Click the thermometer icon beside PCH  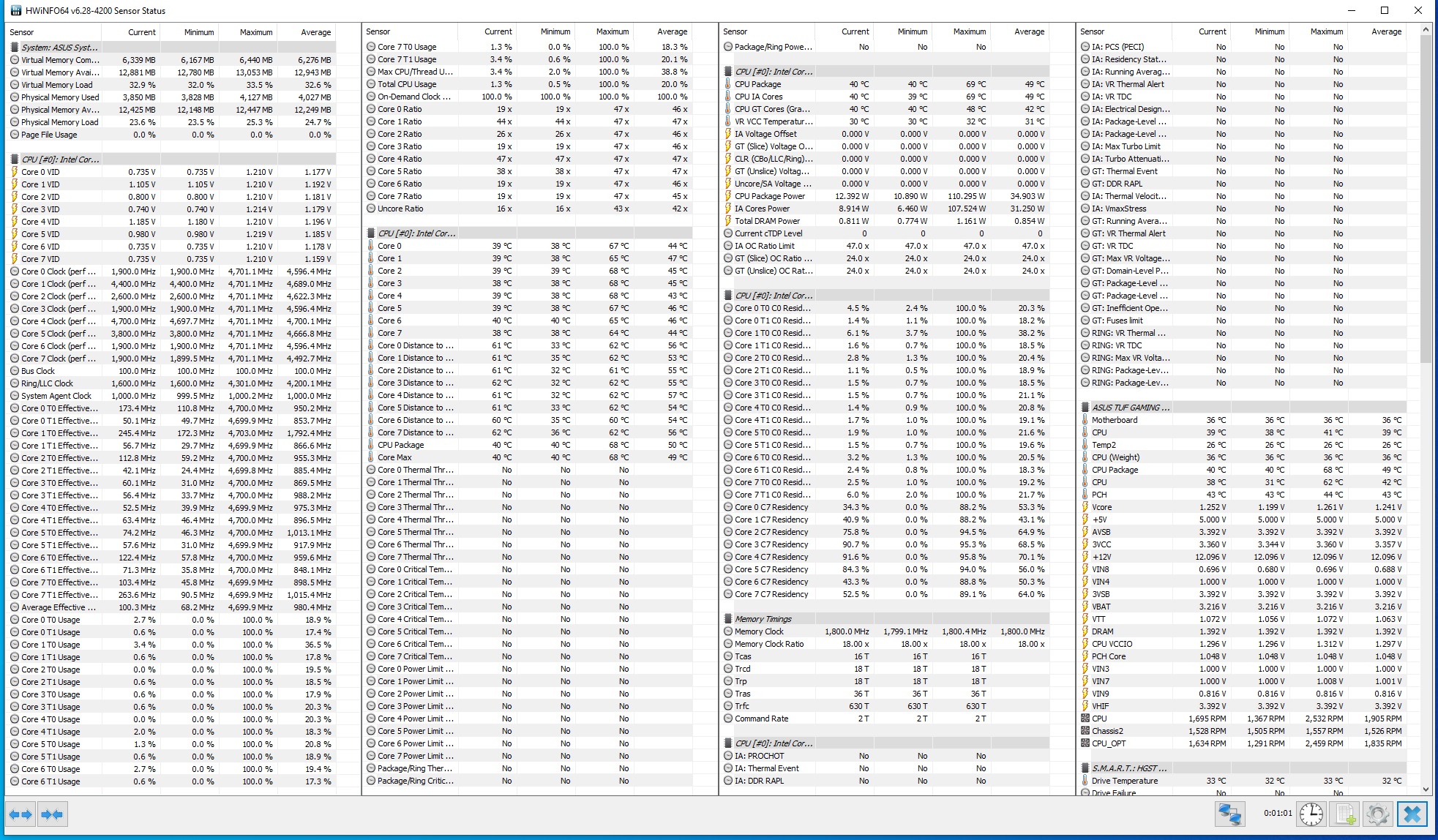pos(1085,495)
